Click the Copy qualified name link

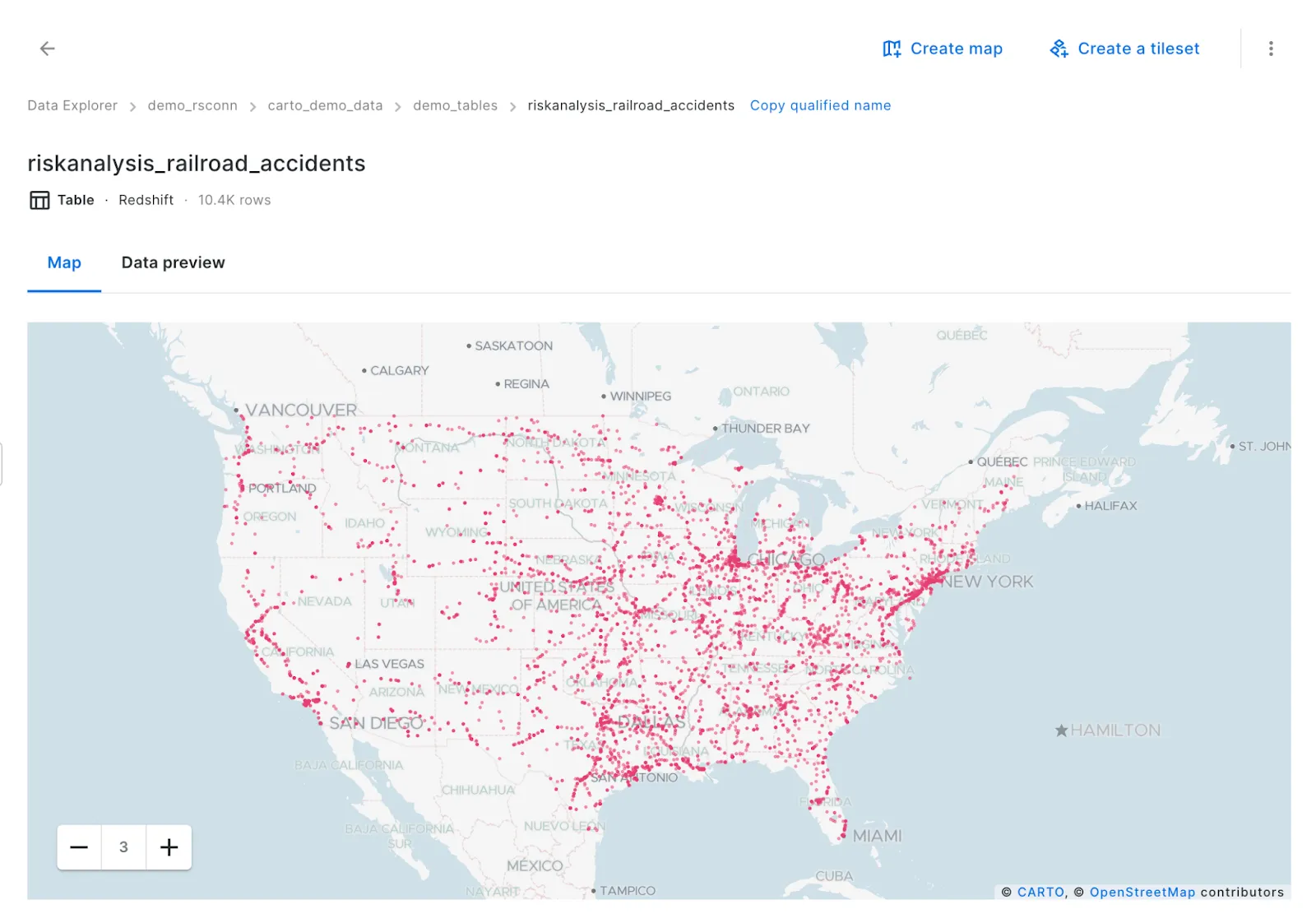coord(820,105)
